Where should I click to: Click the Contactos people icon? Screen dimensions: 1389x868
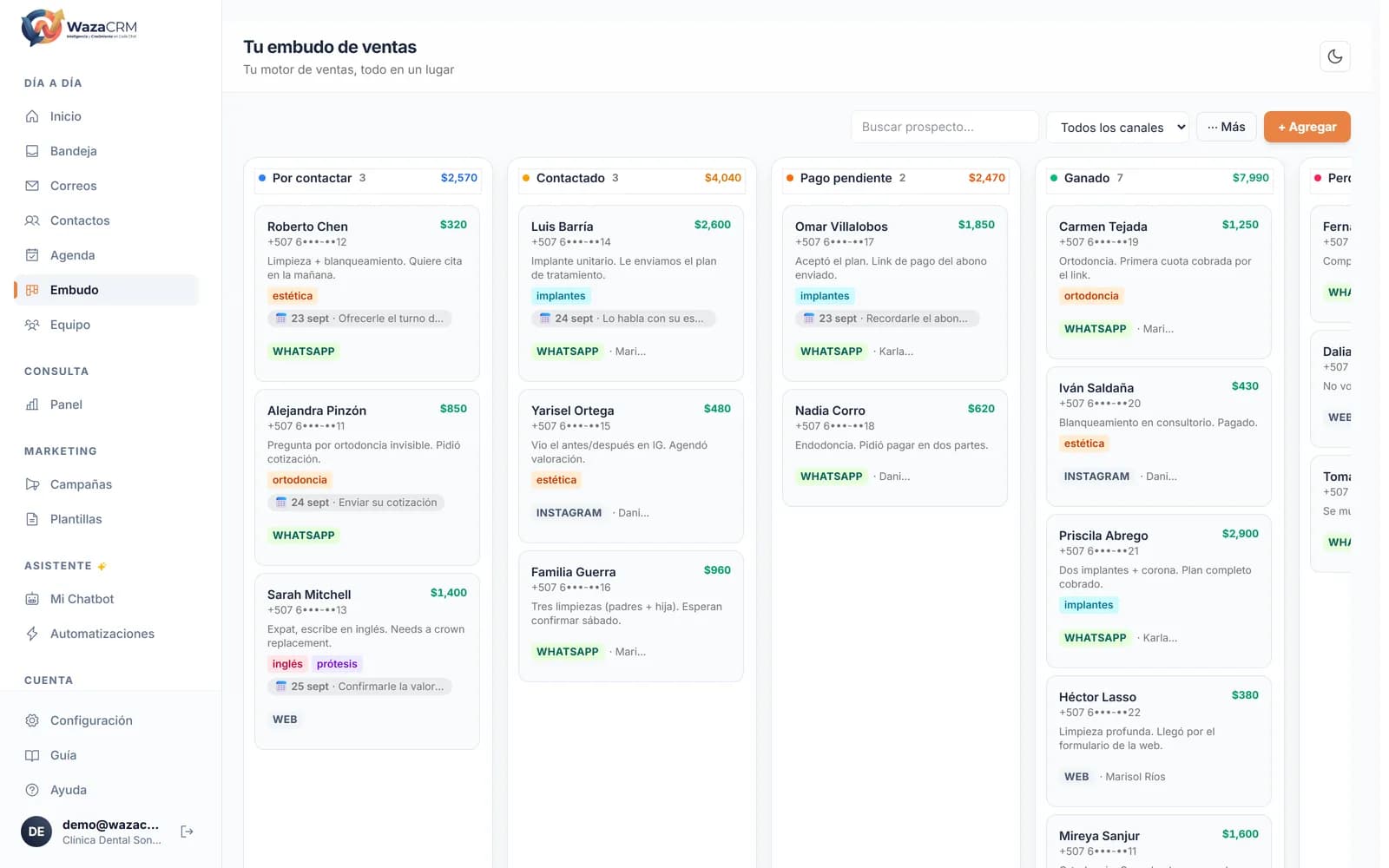coord(32,220)
